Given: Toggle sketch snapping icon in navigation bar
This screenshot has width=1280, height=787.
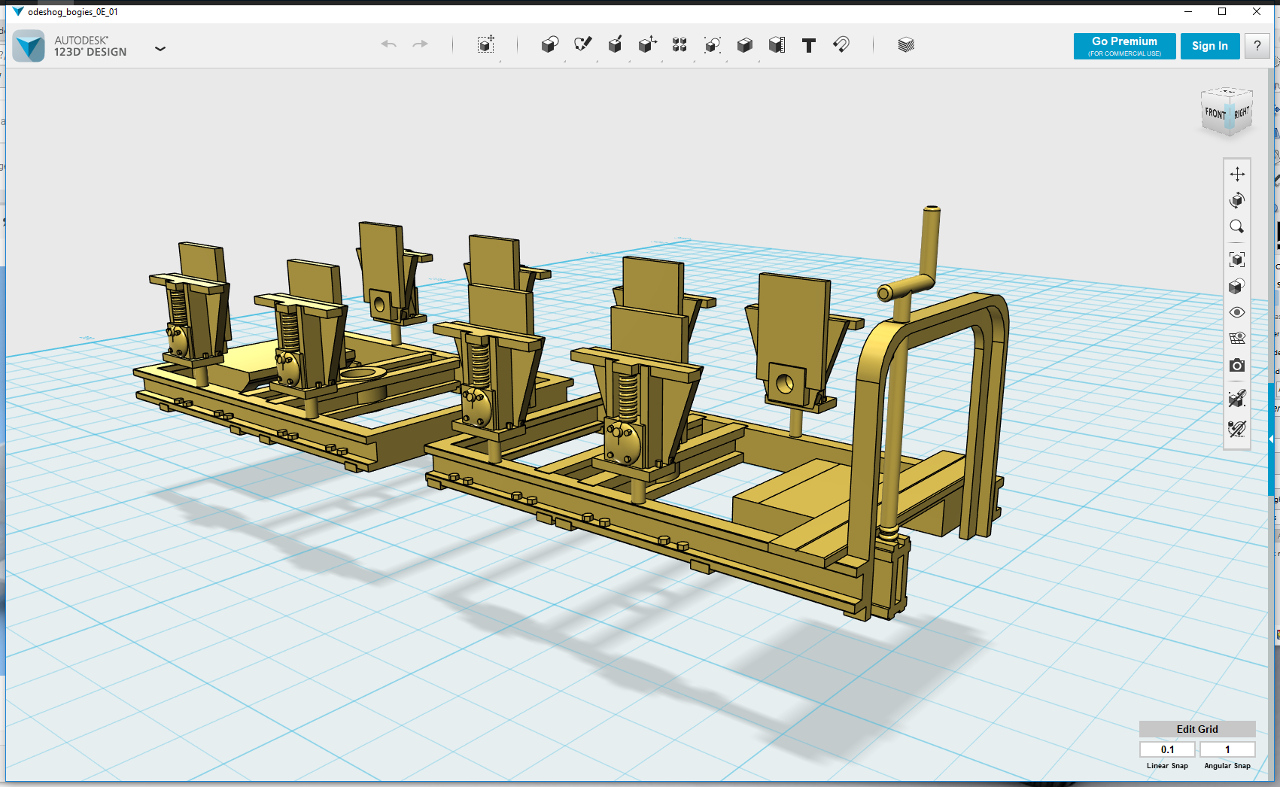Looking at the screenshot, I should [x=1237, y=399].
